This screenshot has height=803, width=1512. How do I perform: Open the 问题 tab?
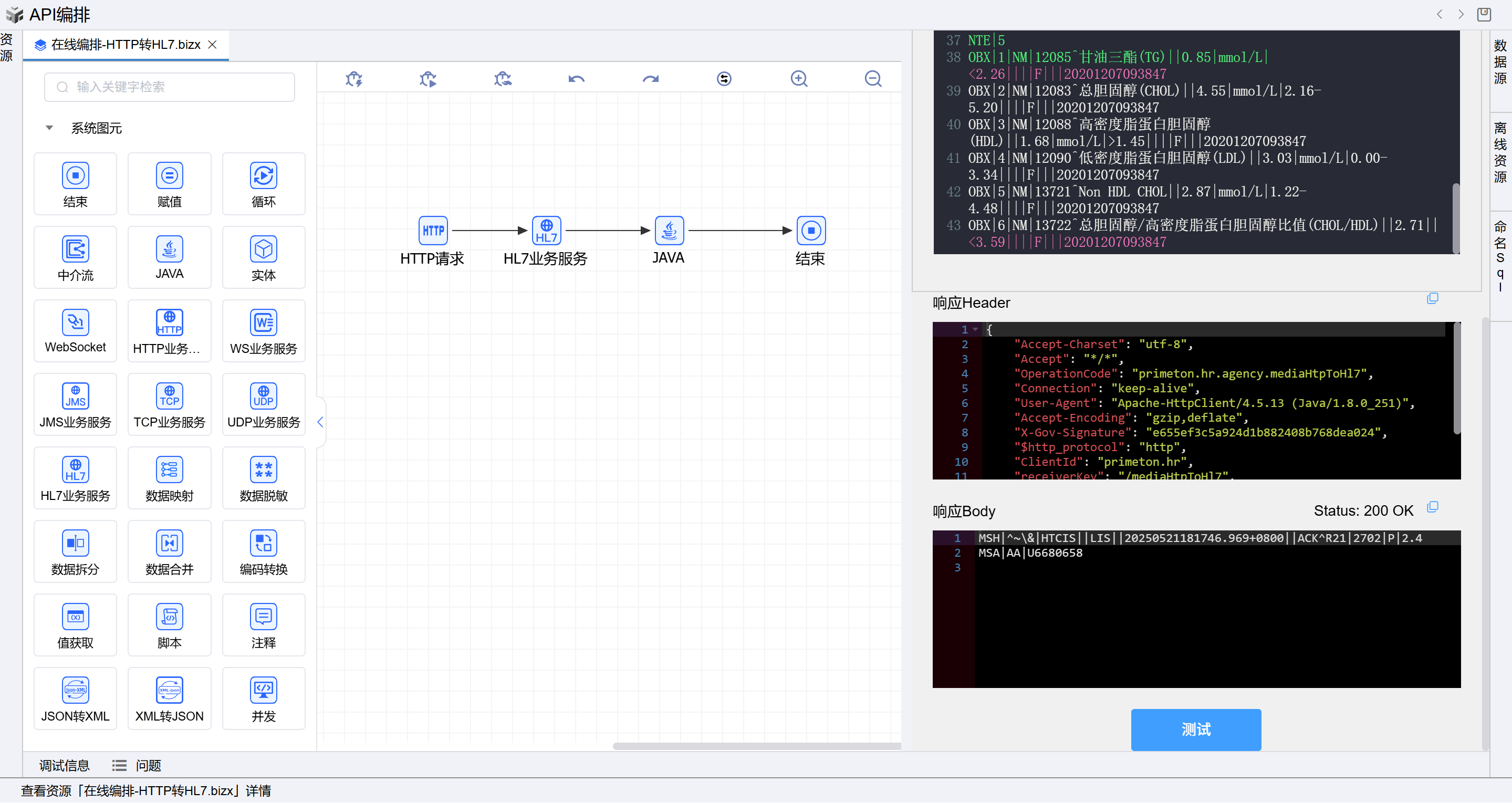pos(148,765)
